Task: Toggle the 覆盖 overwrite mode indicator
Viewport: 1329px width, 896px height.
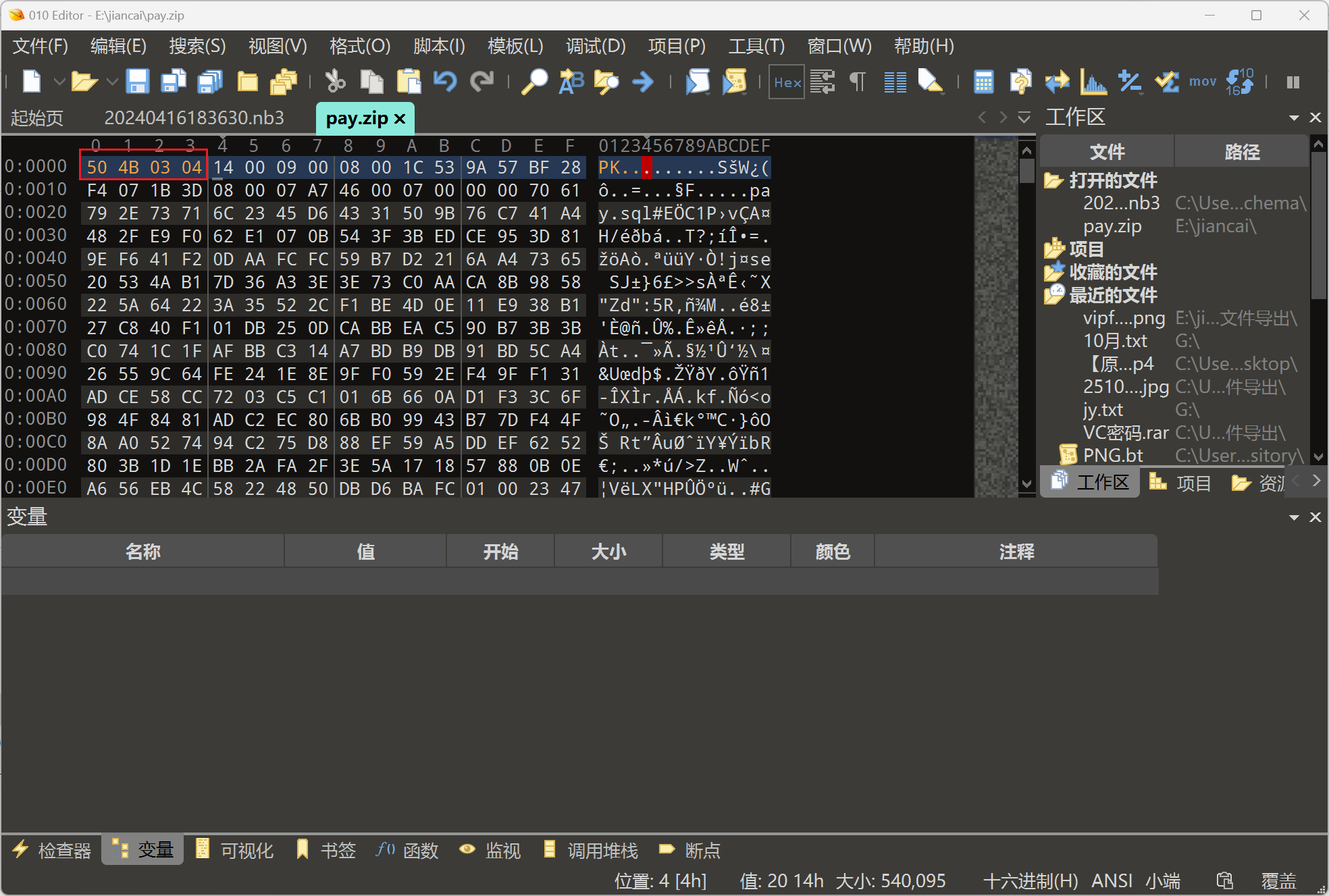Action: click(x=1279, y=880)
